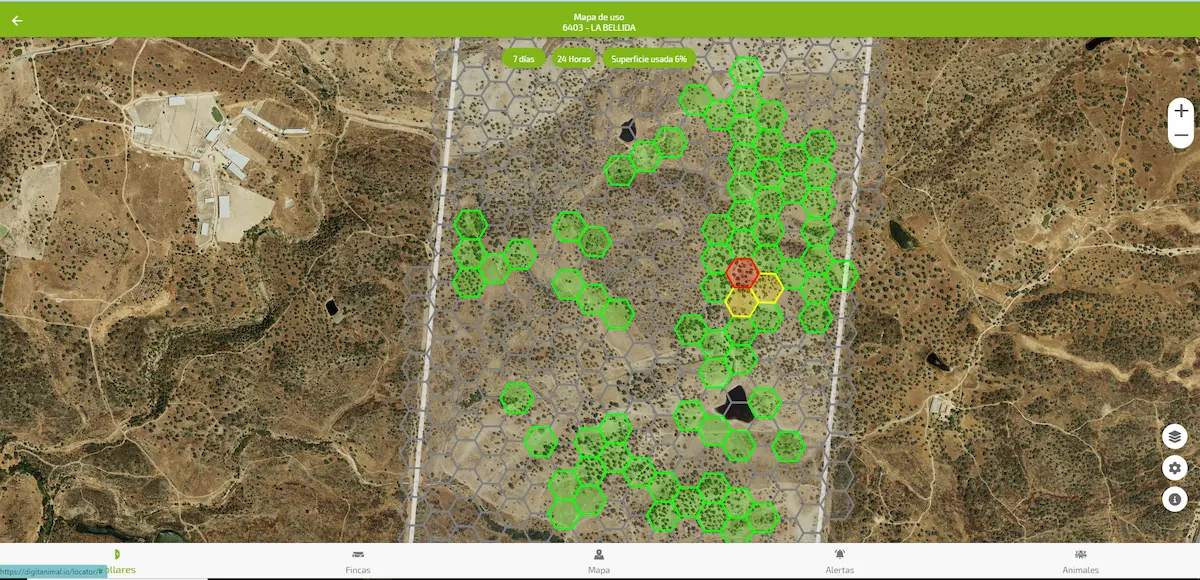The height and width of the screenshot is (580, 1200).
Task: Show map info button
Action: click(1174, 498)
